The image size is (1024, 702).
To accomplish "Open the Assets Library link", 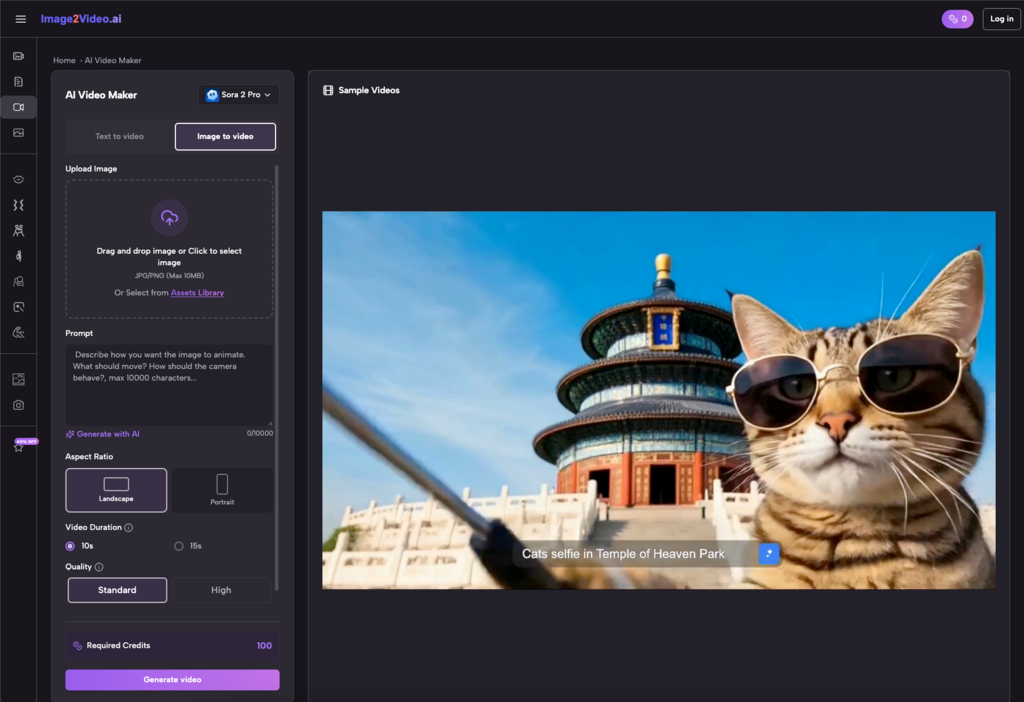I will [197, 293].
